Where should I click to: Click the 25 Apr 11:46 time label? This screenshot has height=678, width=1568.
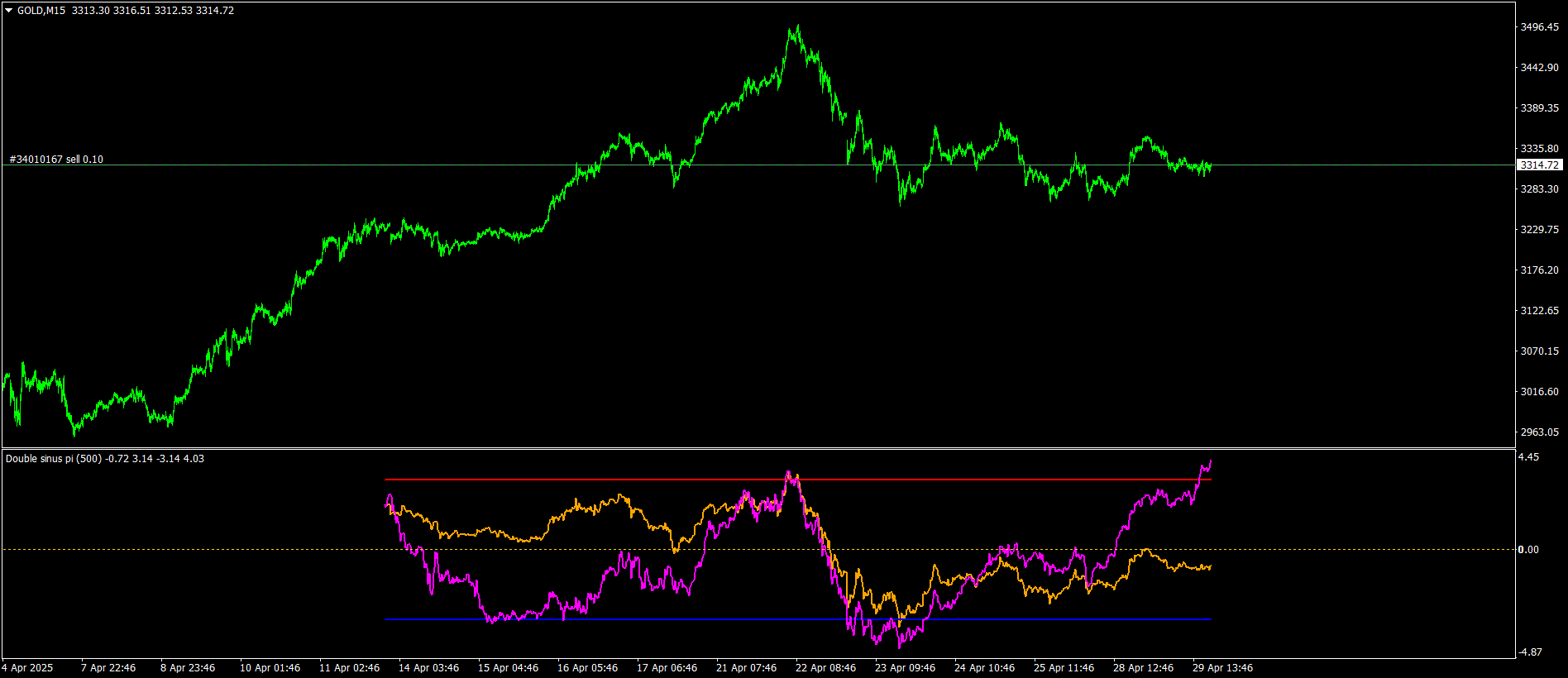click(1064, 668)
